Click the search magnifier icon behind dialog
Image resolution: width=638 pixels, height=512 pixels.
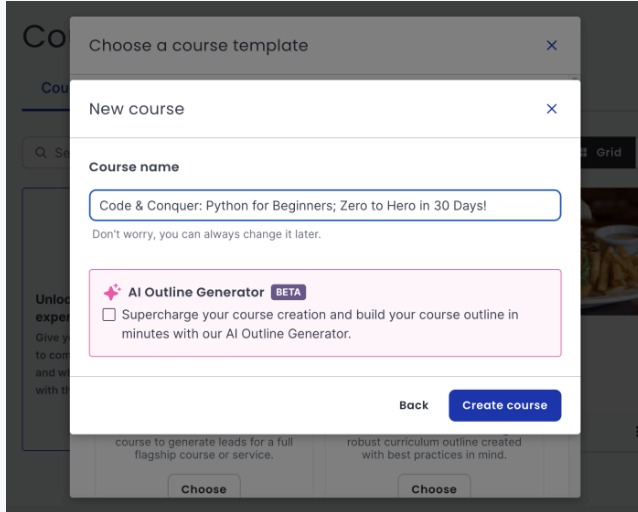point(41,153)
